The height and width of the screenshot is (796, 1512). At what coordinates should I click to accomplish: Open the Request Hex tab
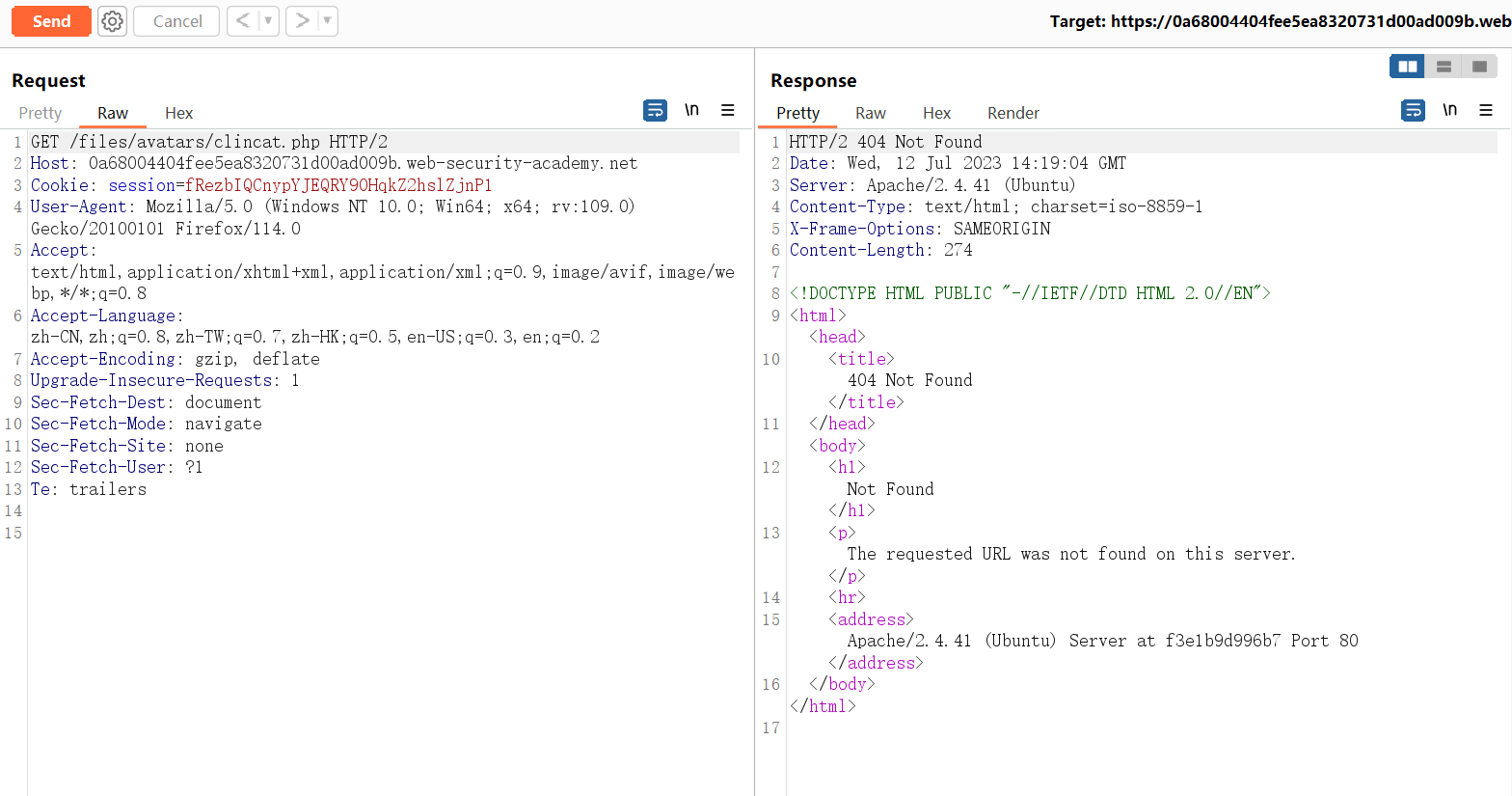click(178, 113)
